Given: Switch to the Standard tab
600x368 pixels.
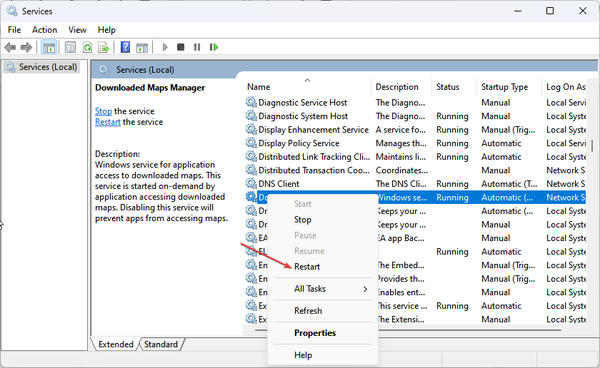Looking at the screenshot, I should coord(161,344).
